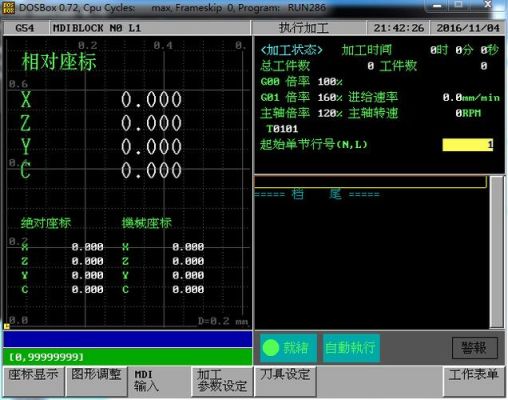Maximize the DOSBox window
Image resolution: width=508 pixels, height=400 pixels.
click(x=459, y=5)
